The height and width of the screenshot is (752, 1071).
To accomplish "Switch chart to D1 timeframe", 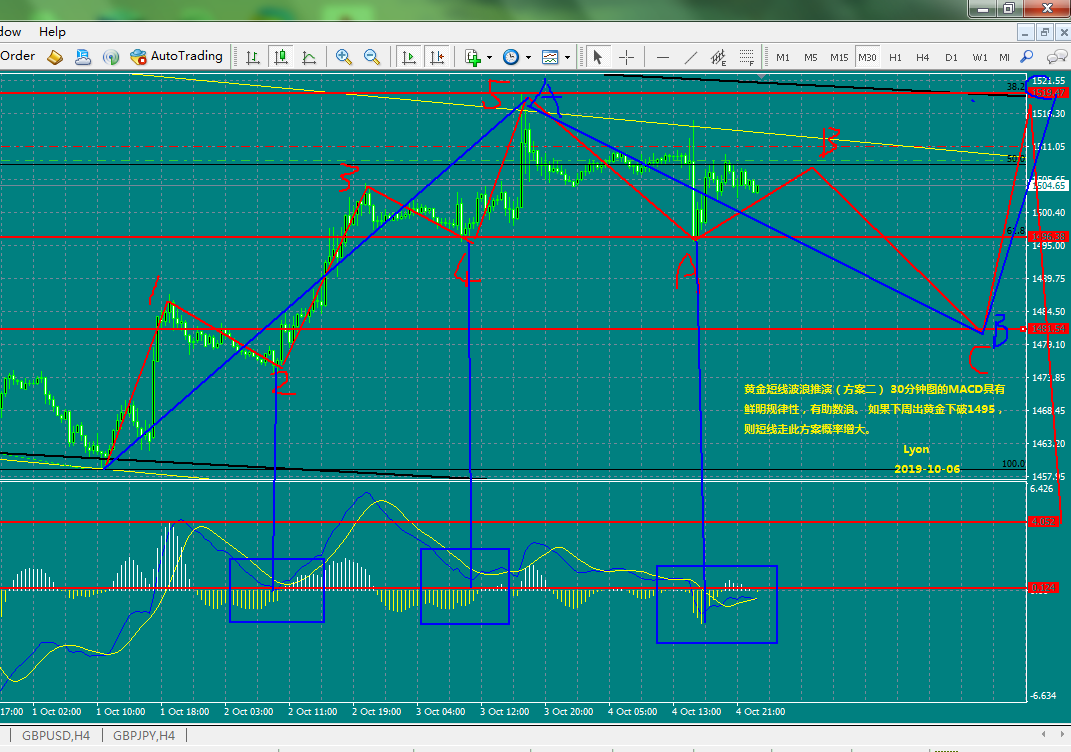I will (x=951, y=57).
